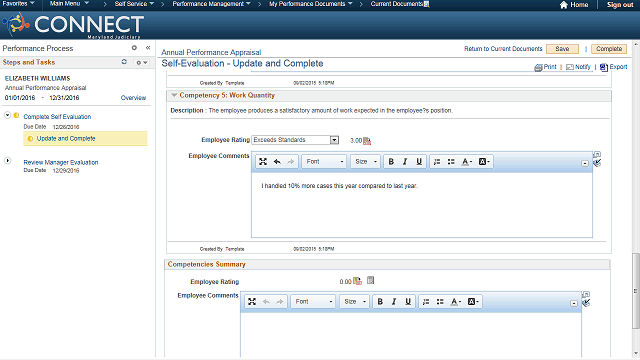Screen dimensions: 640x360
Task: Click Underline in Competencies Summary toolbar
Action: pyautogui.click(x=408, y=302)
